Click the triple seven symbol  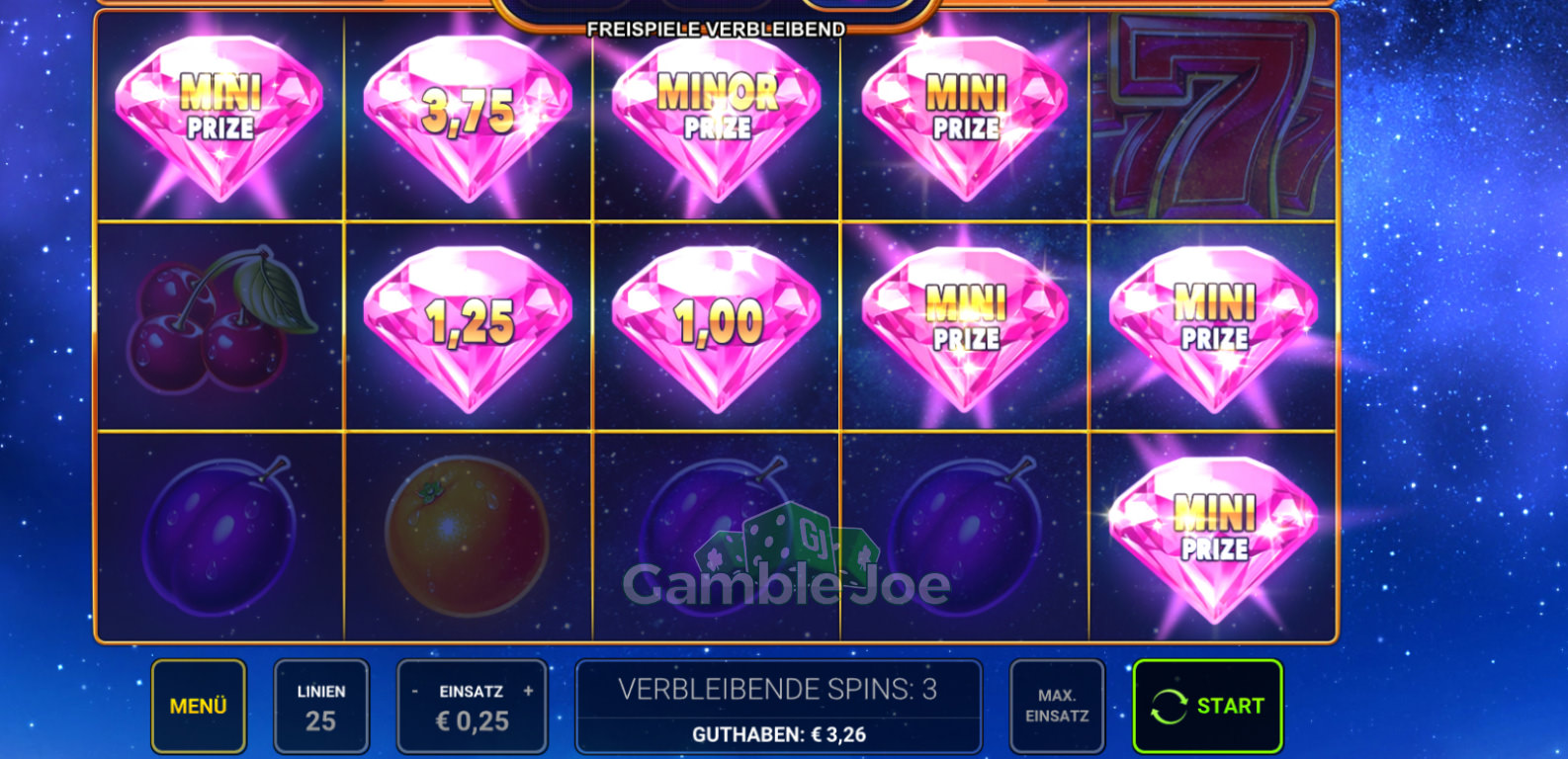(x=1213, y=117)
